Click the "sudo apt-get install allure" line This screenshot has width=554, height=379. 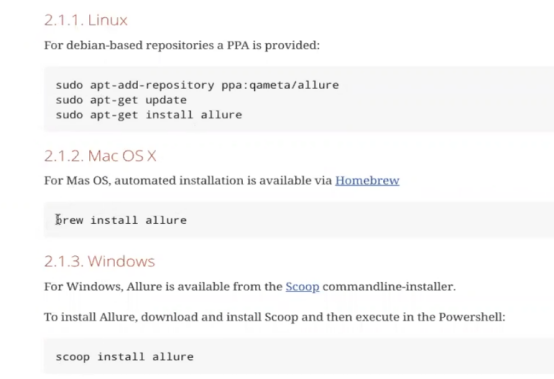point(149,115)
